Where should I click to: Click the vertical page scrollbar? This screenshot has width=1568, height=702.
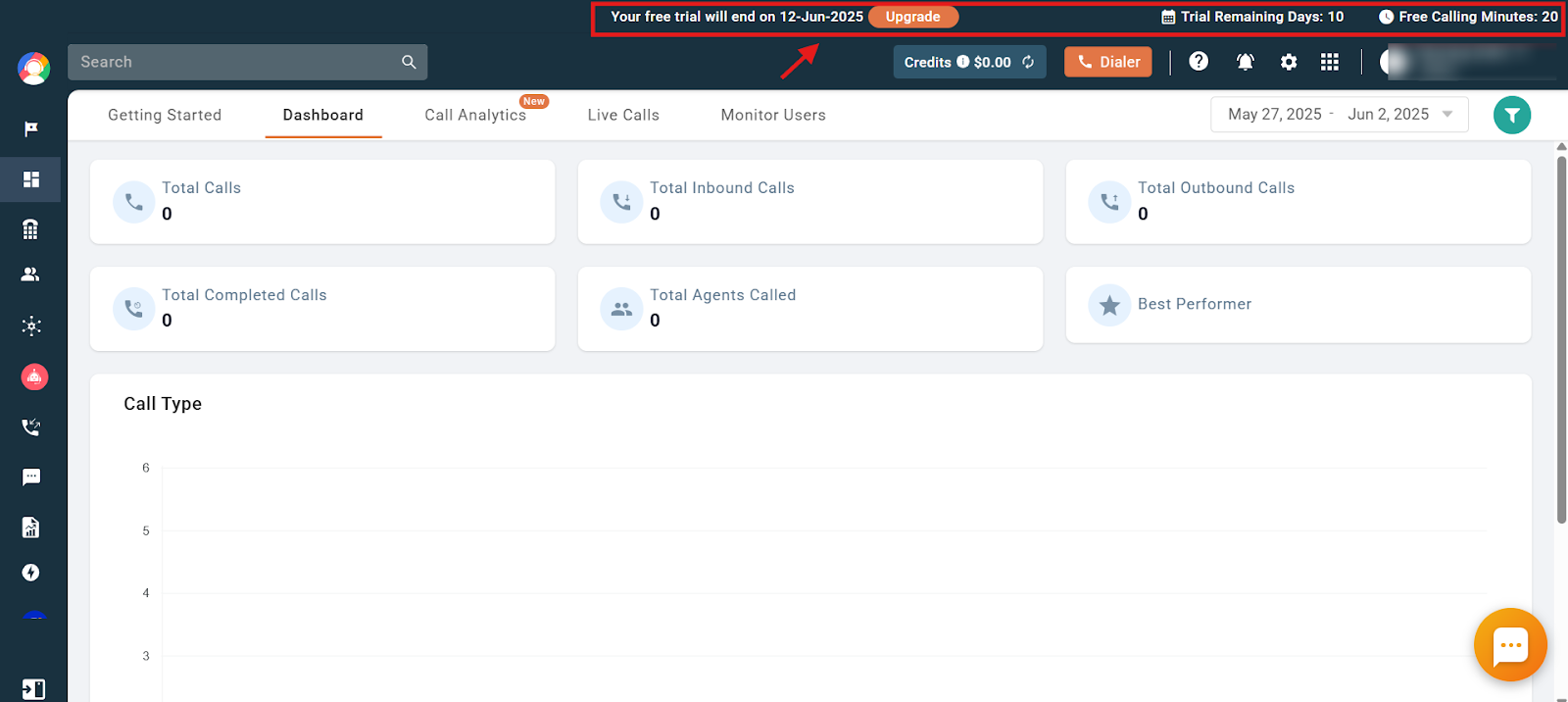1561,338
